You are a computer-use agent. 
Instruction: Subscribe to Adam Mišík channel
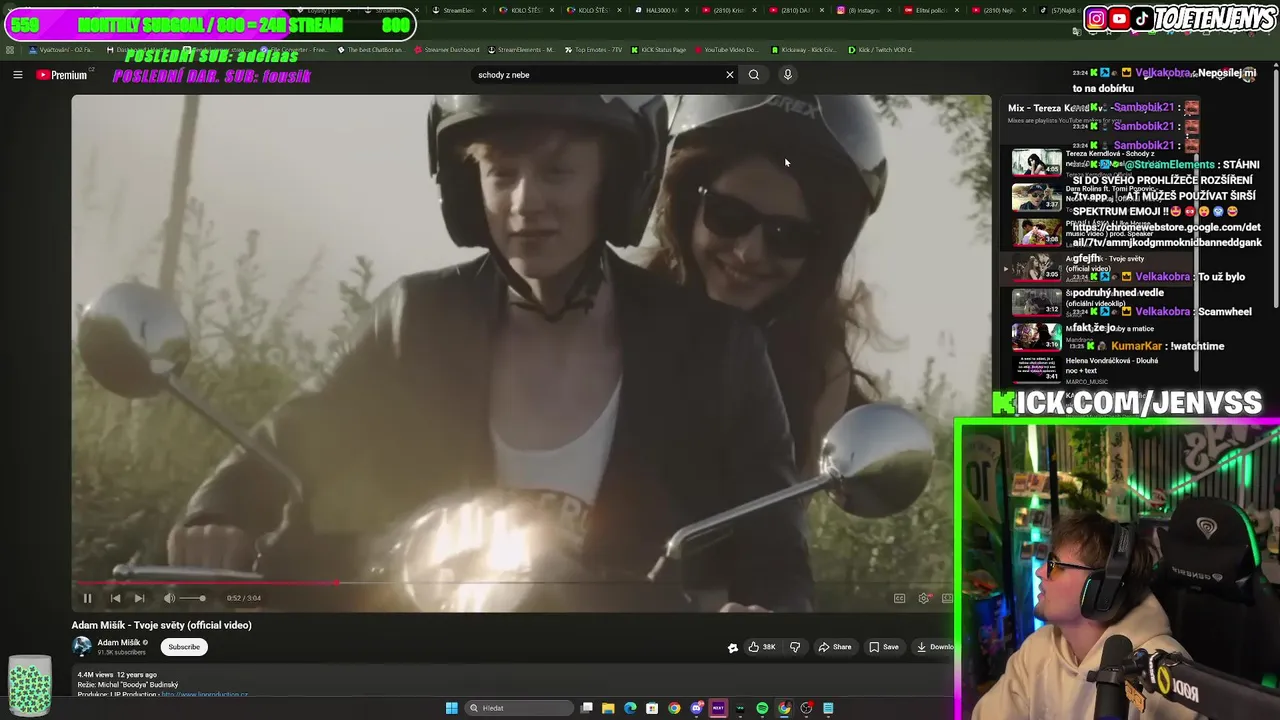click(184, 647)
